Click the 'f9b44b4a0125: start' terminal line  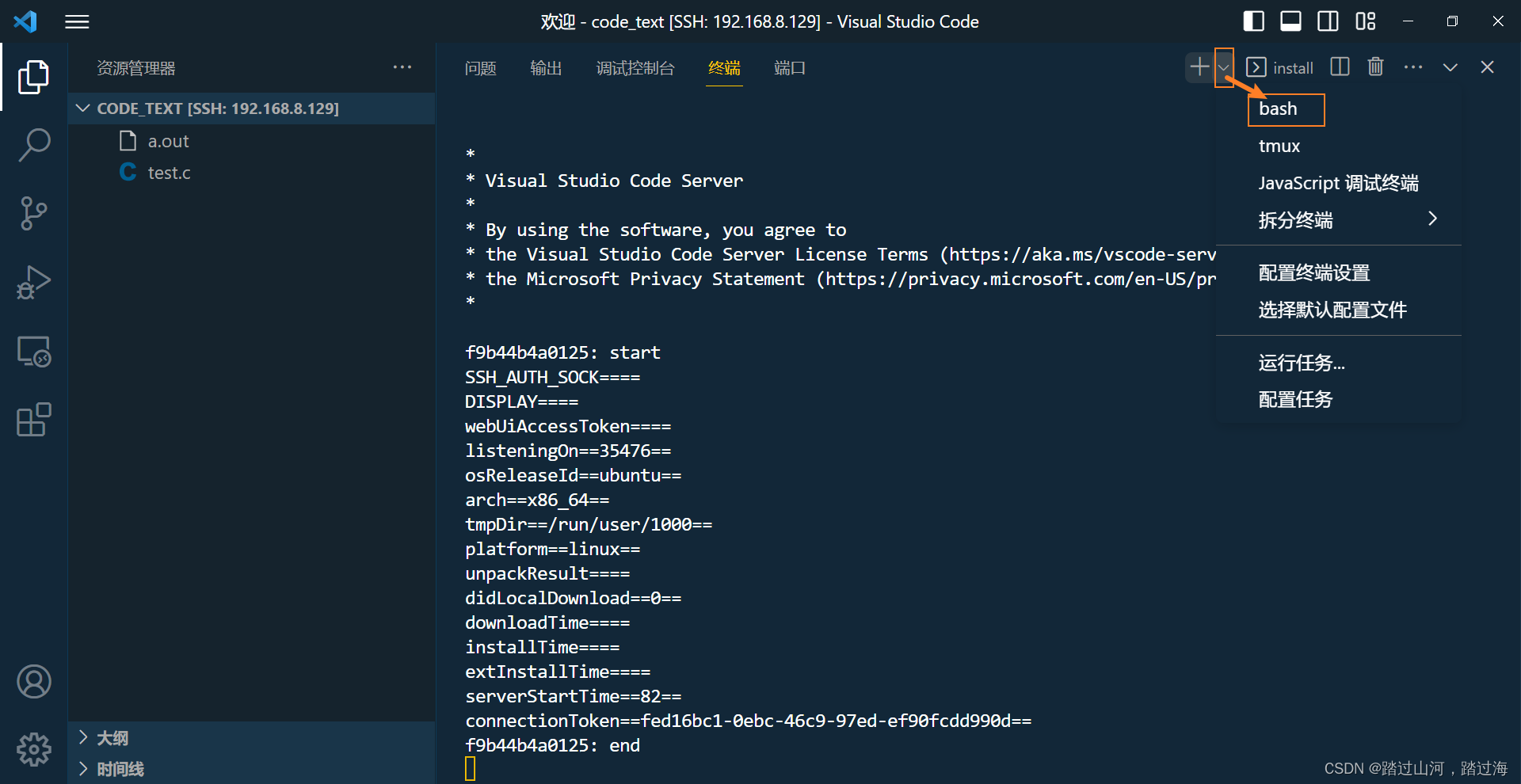coord(562,352)
